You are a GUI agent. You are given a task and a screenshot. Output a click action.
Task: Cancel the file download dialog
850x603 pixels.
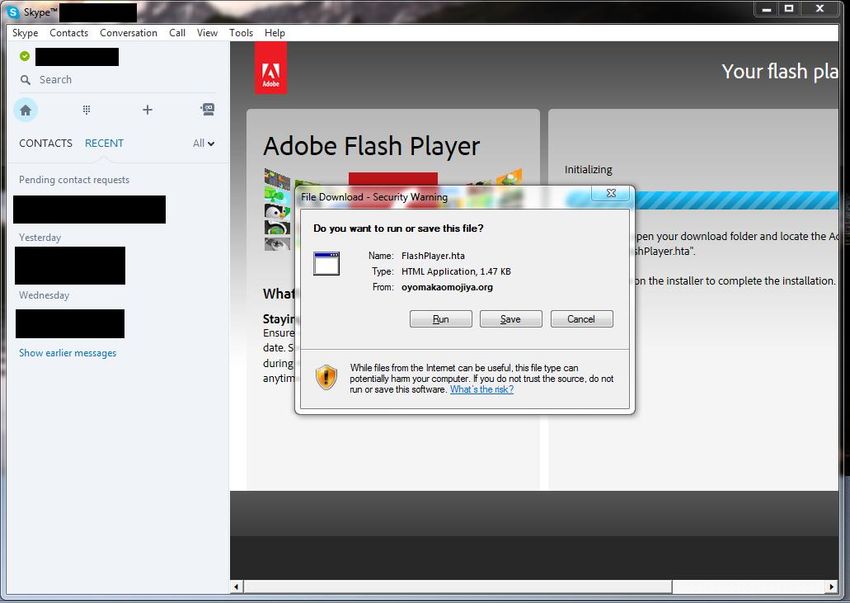(x=581, y=319)
